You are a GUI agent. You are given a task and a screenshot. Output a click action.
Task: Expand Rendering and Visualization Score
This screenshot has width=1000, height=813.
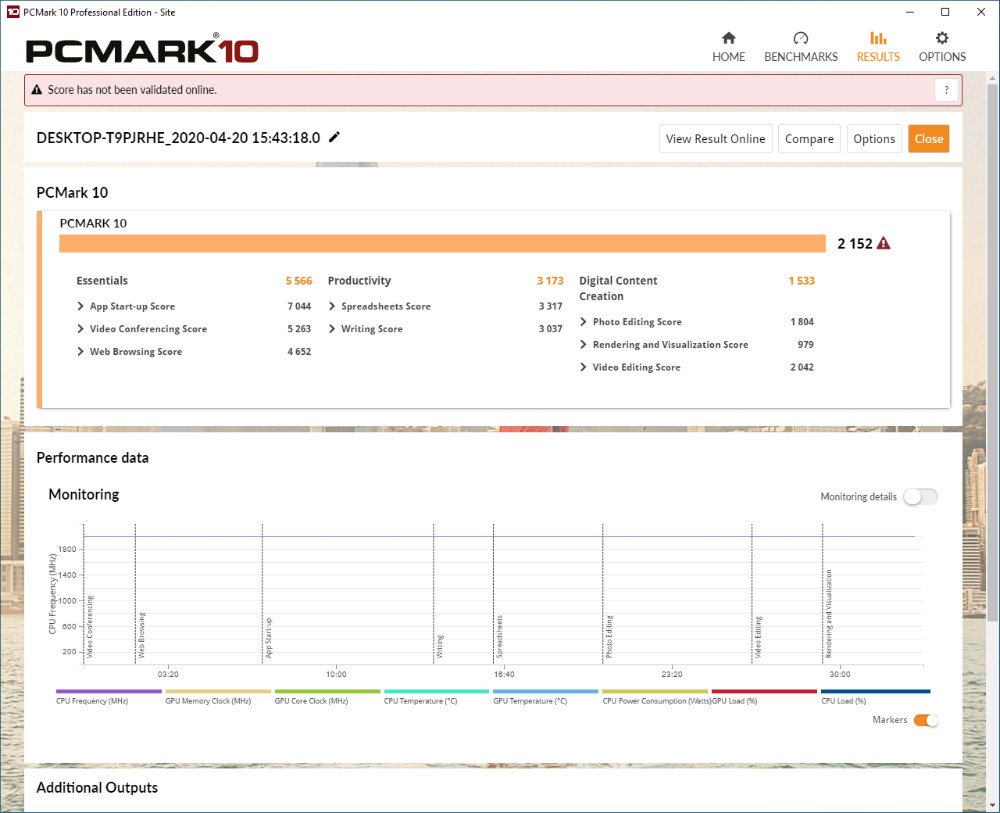point(584,345)
